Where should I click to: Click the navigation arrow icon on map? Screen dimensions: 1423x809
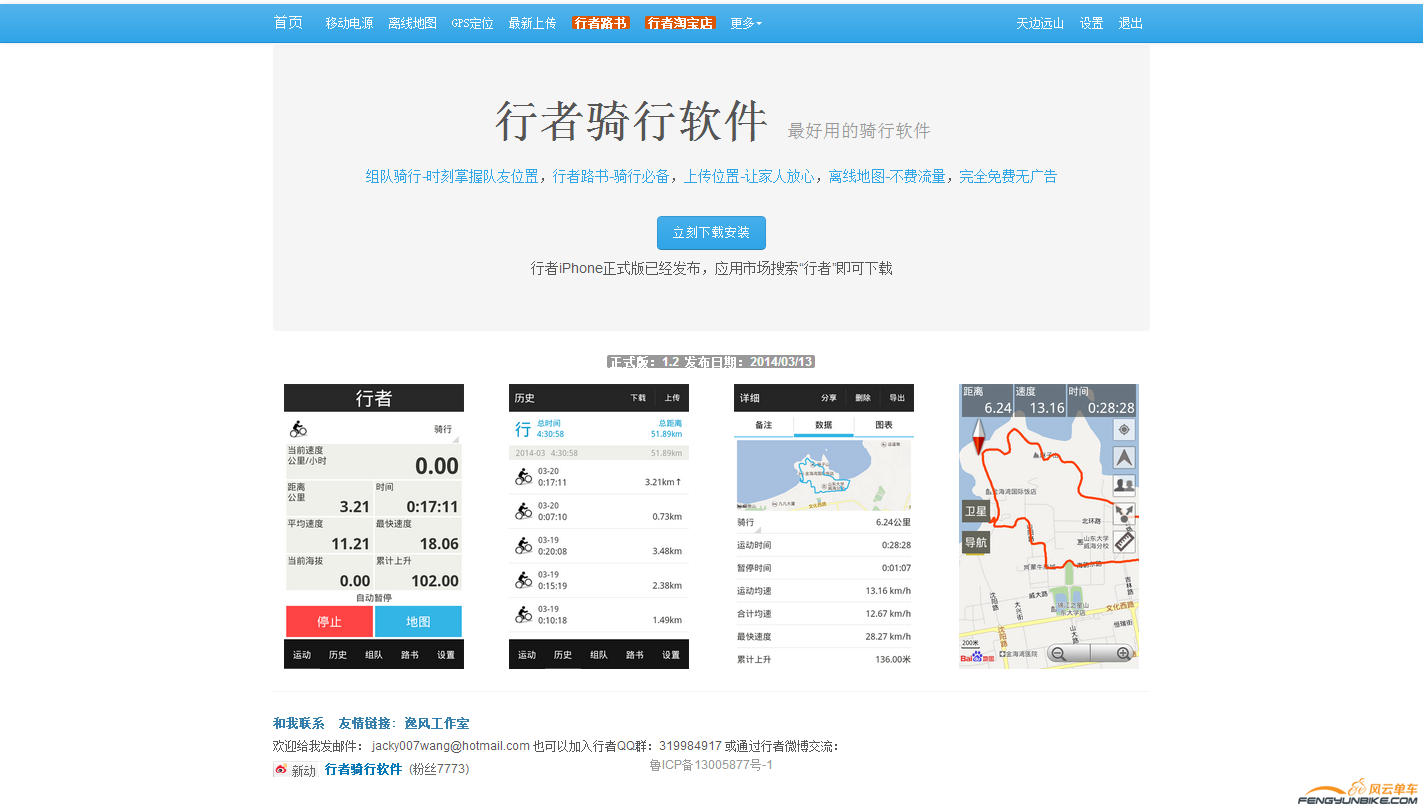[x=1124, y=458]
